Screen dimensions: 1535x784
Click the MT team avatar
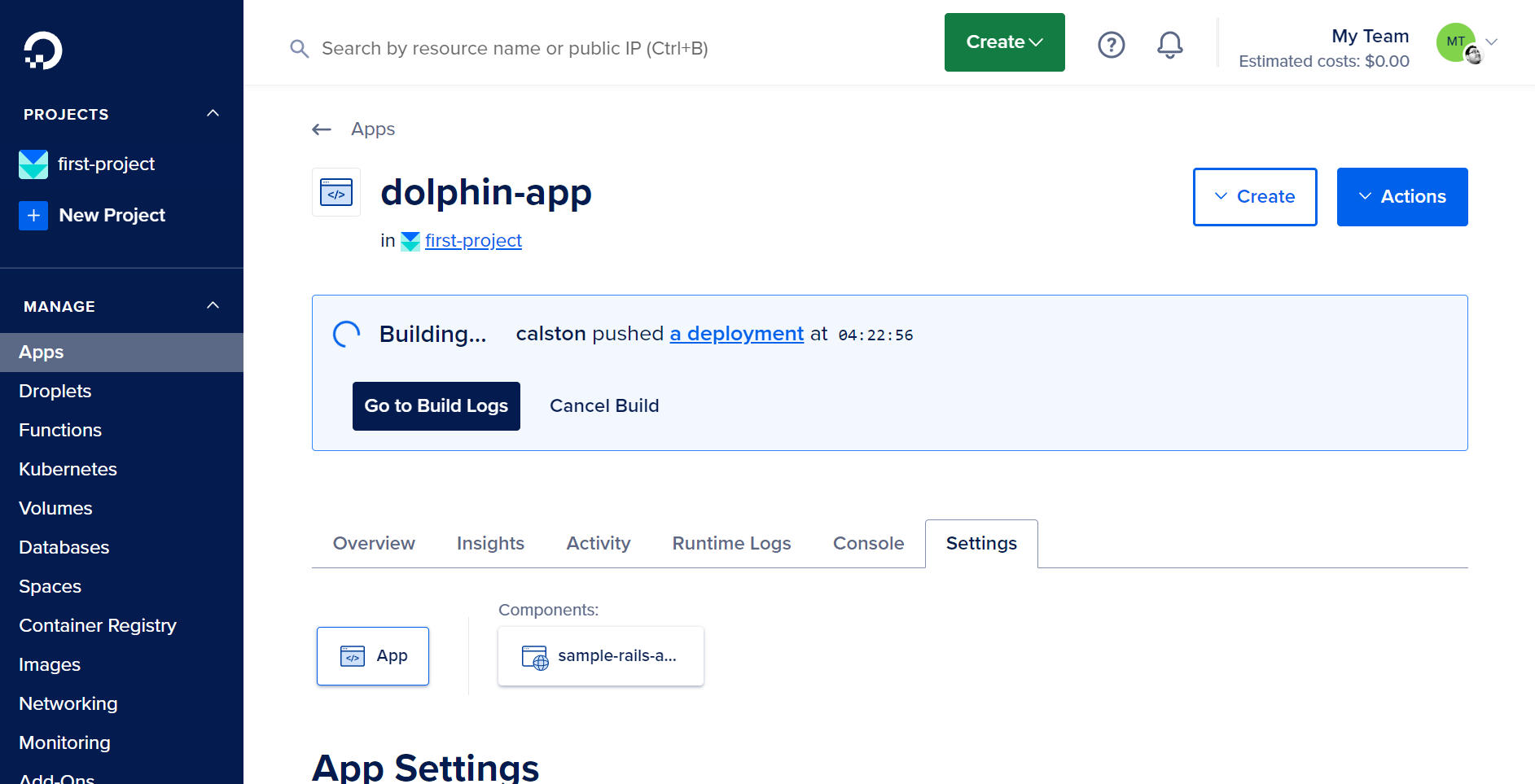tap(1456, 42)
